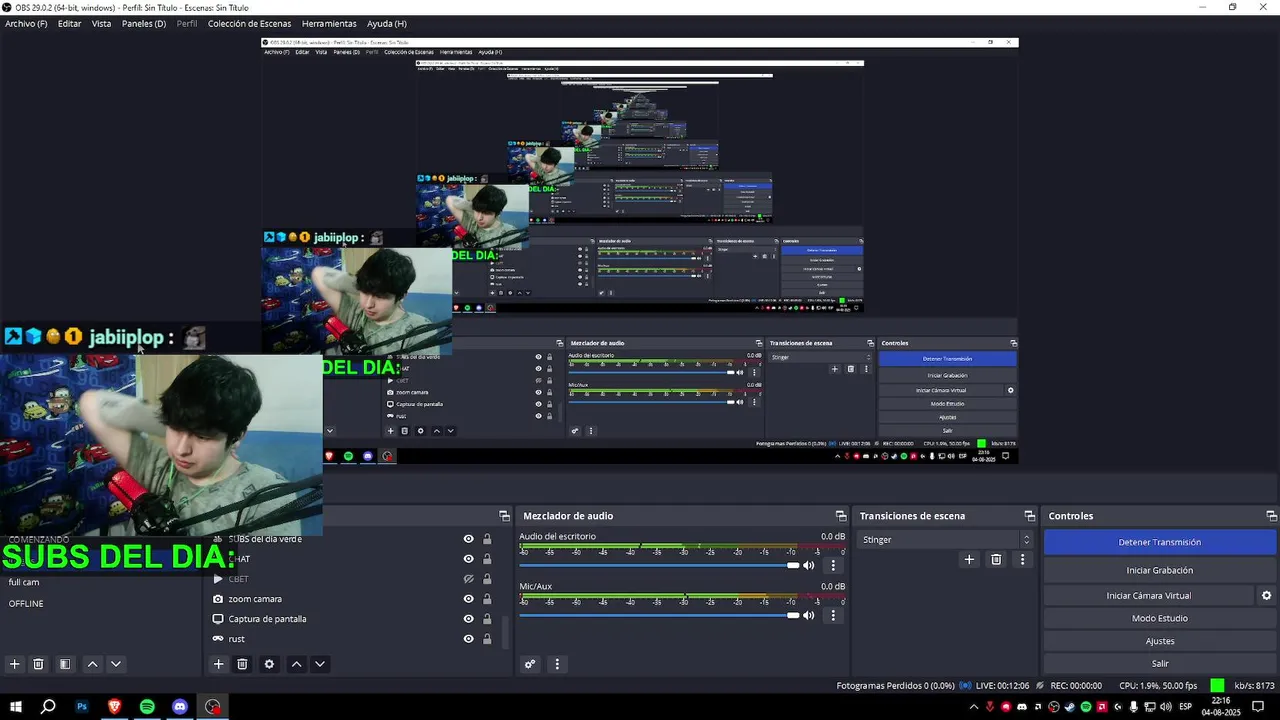Move scene up with scenes toolbar arrow

point(92,664)
